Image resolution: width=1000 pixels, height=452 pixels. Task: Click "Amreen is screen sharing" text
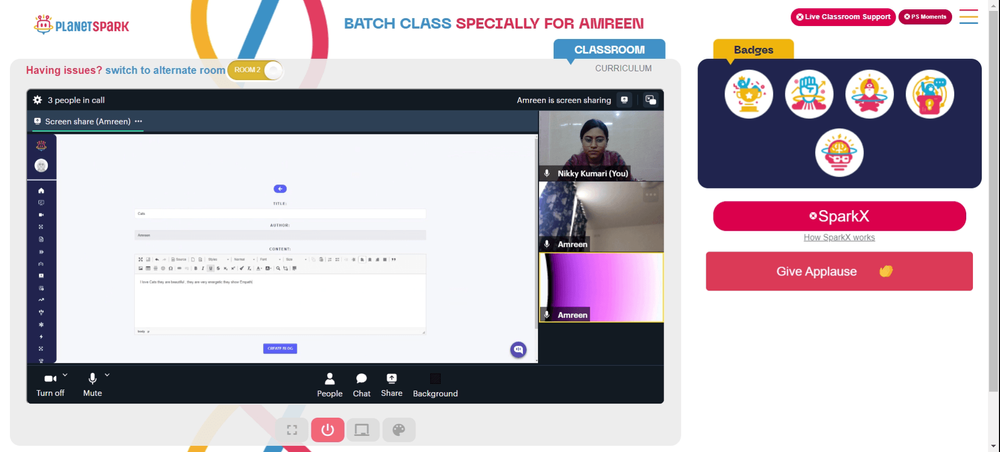pyautogui.click(x=564, y=100)
